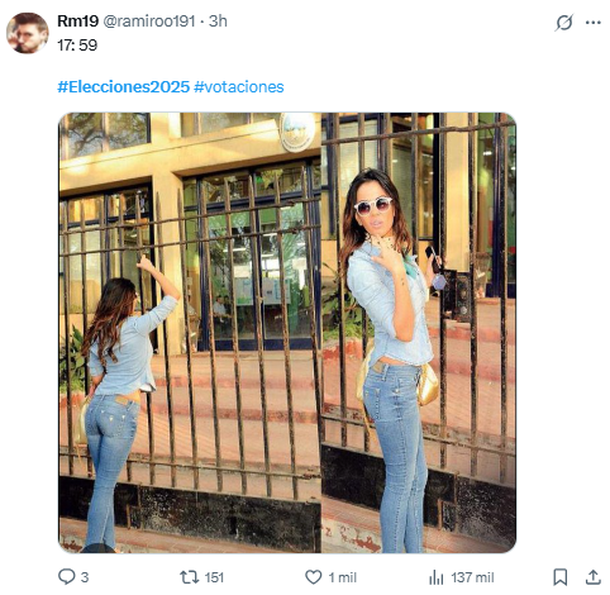Enlarge the right photo with sunglasses
The image size is (610, 595).
(x=419, y=332)
